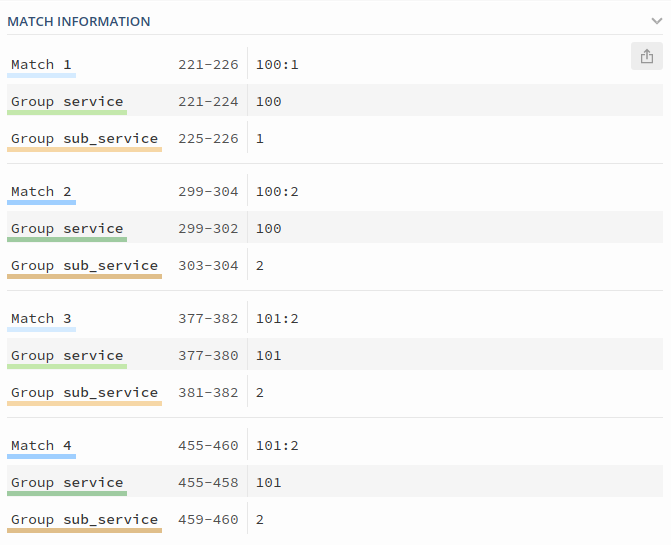Viewport: 671px width, 545px height.
Task: Click Group sub_service row under Match 1
Action: 335,139
